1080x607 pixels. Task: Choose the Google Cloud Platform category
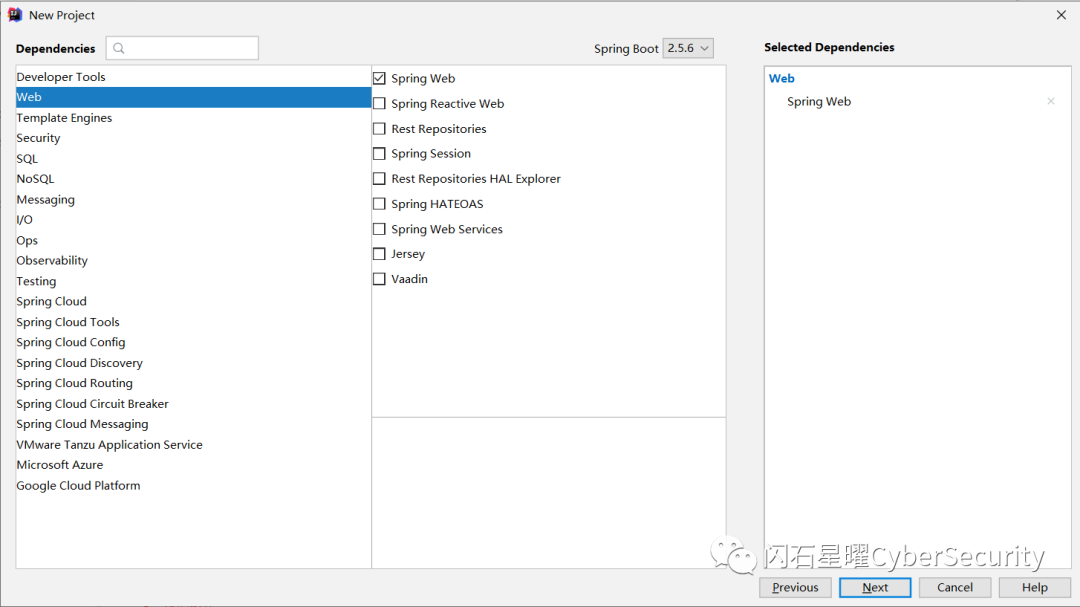click(194, 485)
